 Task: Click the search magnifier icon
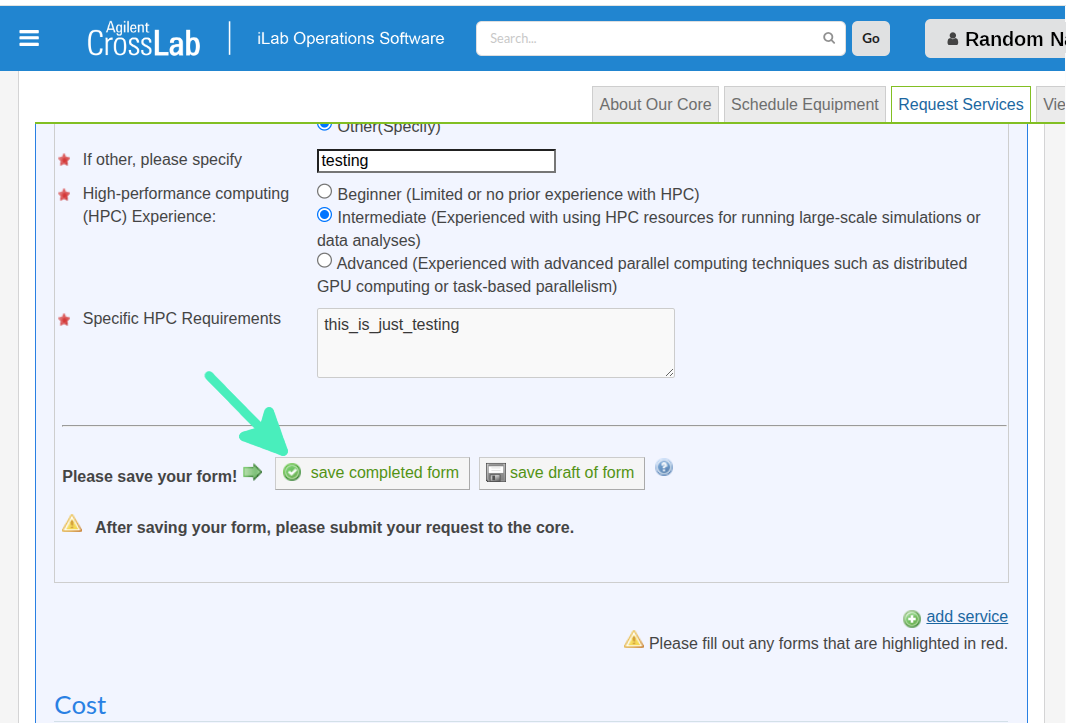pos(829,38)
